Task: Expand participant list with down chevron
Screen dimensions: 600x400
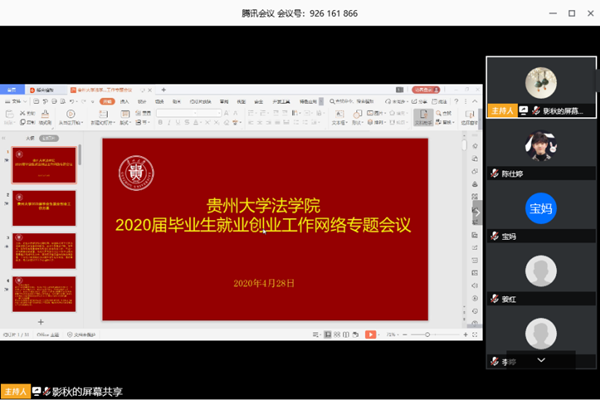Action: coord(541,358)
